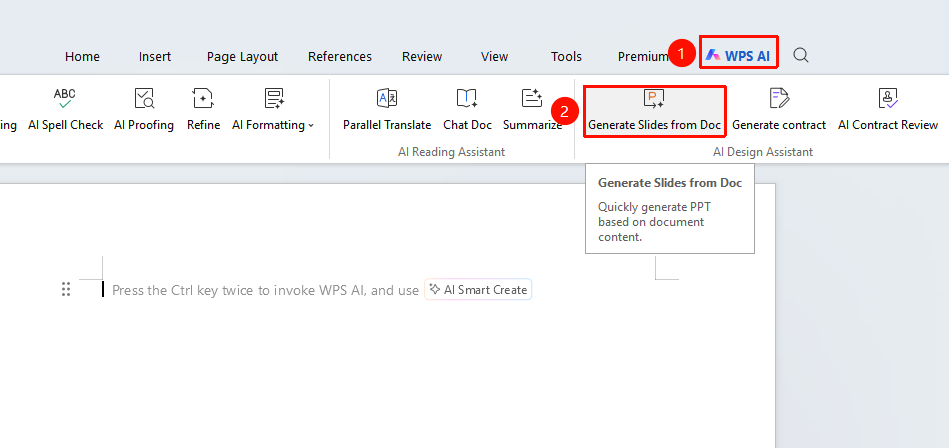Open the Page Layout tab
The width and height of the screenshot is (949, 448).
(242, 56)
